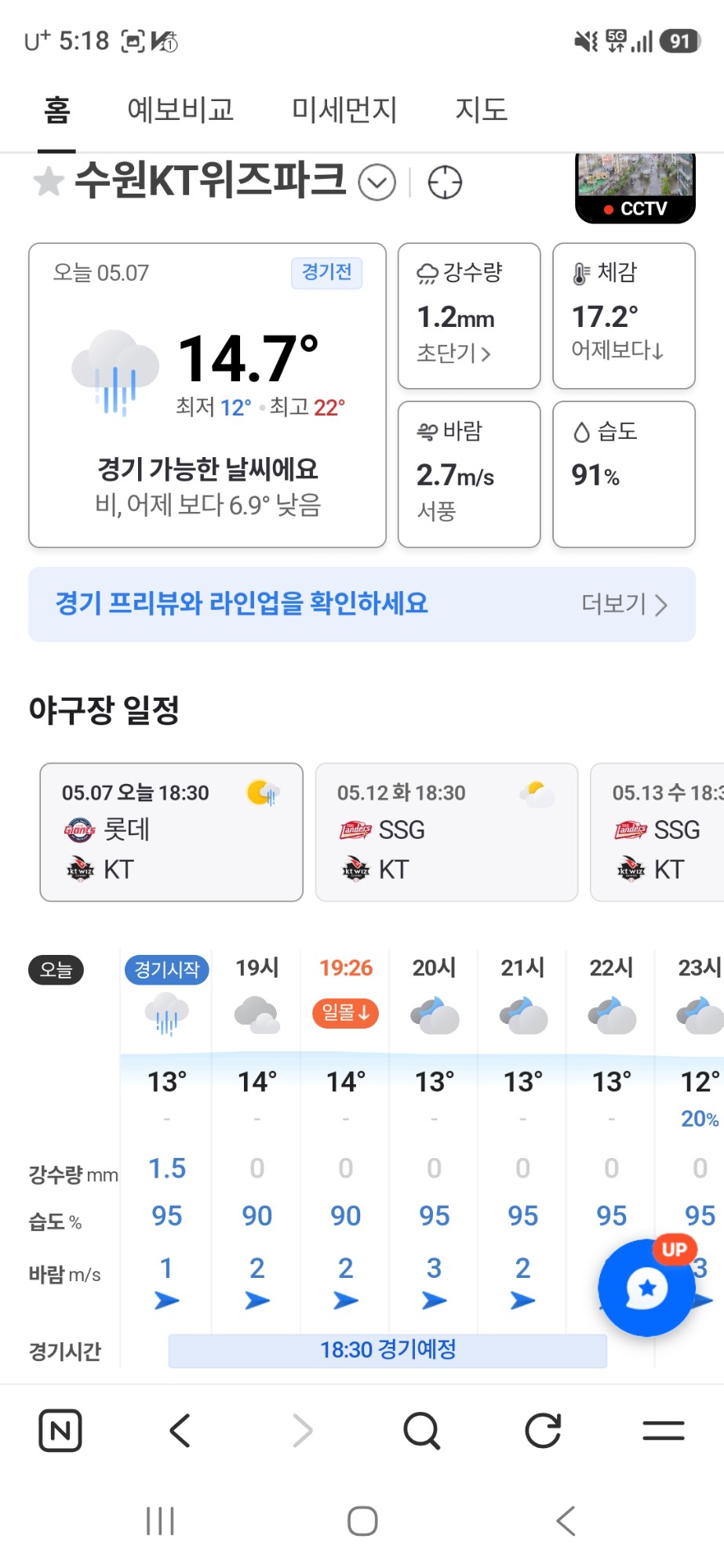
Task: Open the live CCTV thumbnail
Action: tap(635, 188)
